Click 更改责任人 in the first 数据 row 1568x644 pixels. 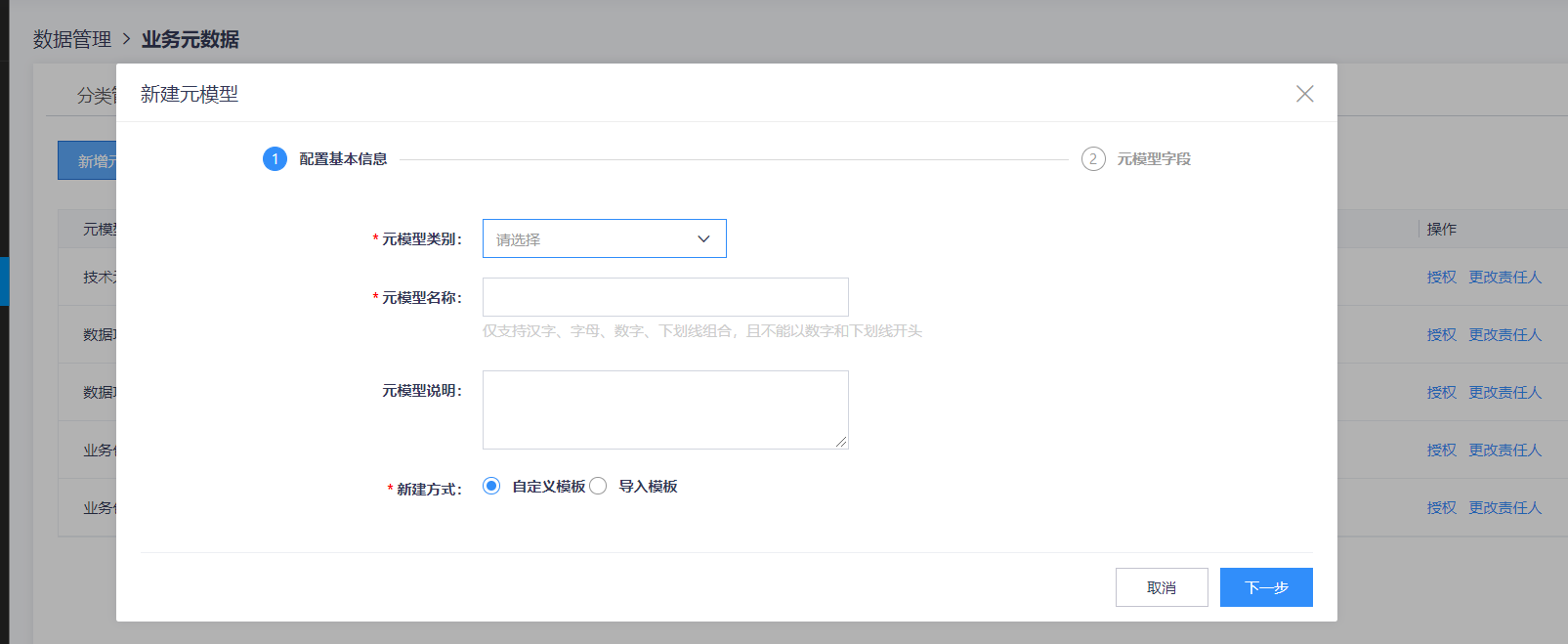(1505, 334)
